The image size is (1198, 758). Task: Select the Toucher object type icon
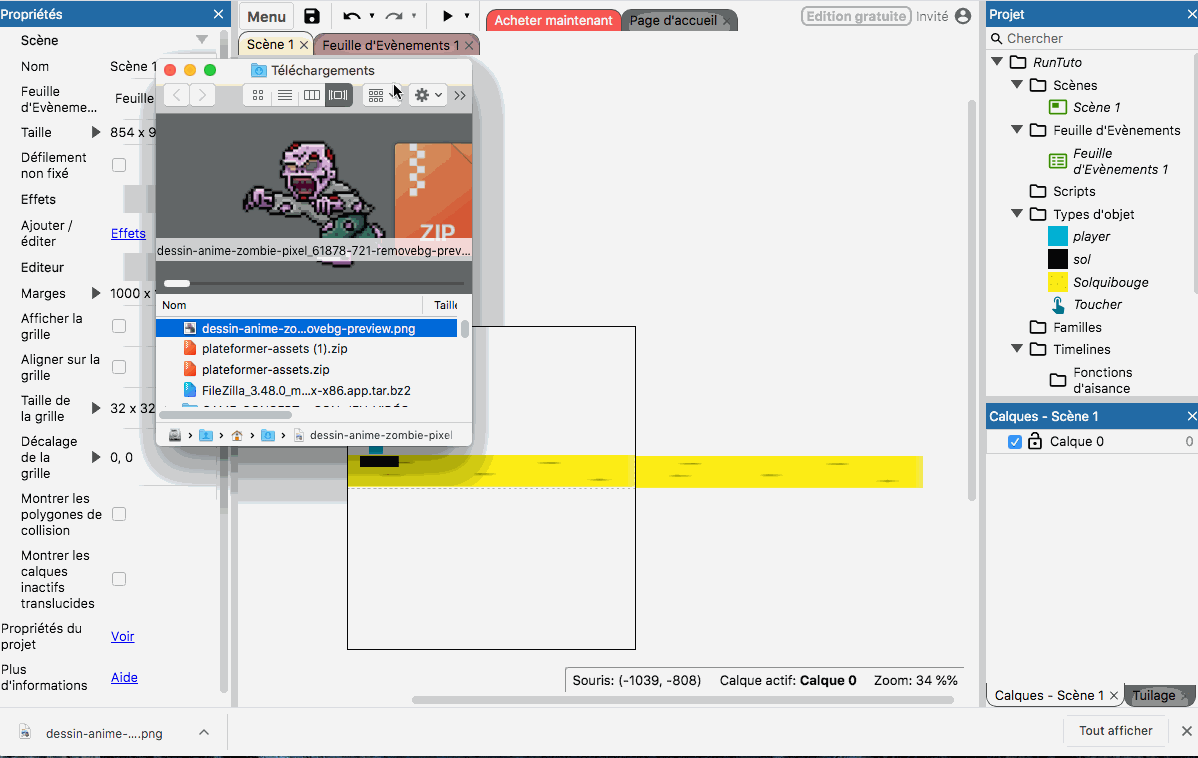pyautogui.click(x=1058, y=305)
